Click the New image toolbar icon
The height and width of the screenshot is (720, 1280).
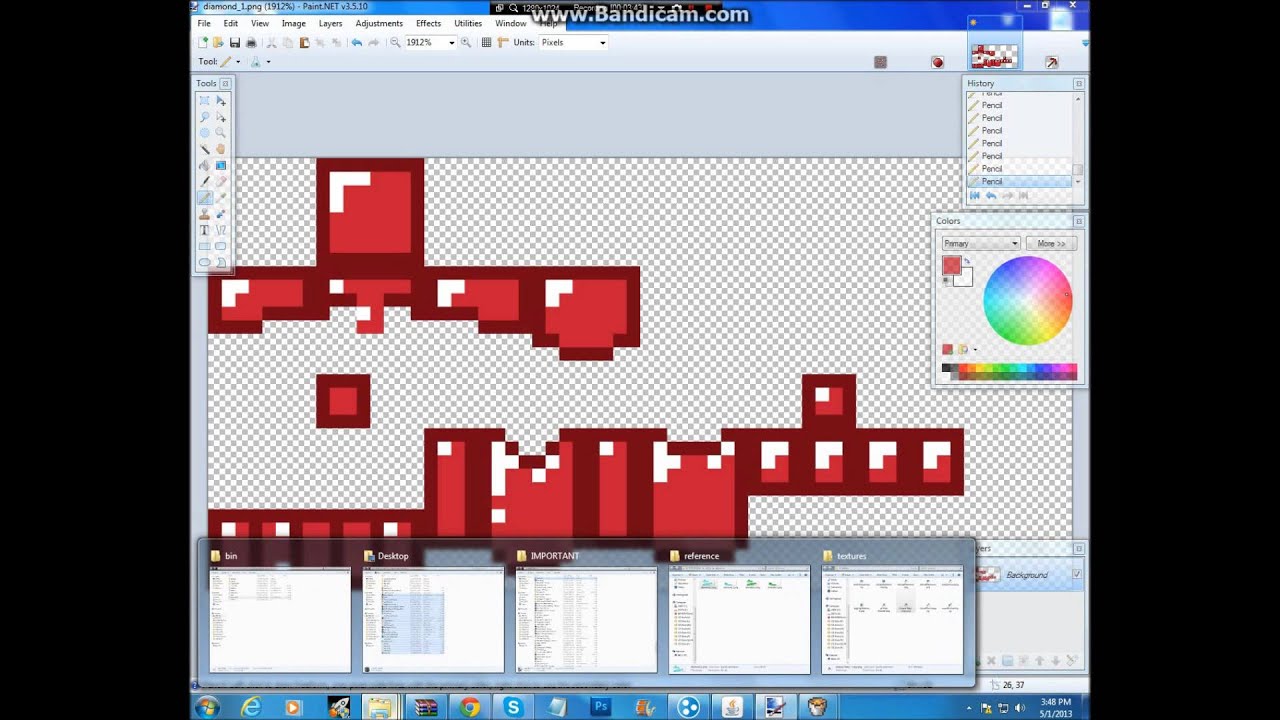(203, 43)
